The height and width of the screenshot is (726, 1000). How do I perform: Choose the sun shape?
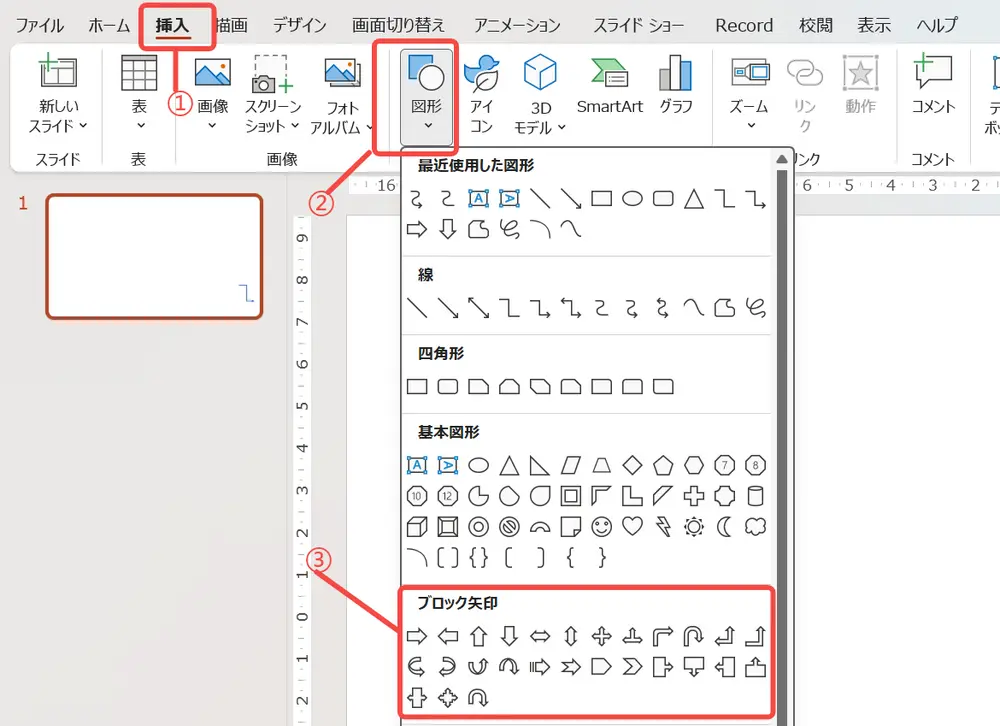pyautogui.click(x=694, y=527)
